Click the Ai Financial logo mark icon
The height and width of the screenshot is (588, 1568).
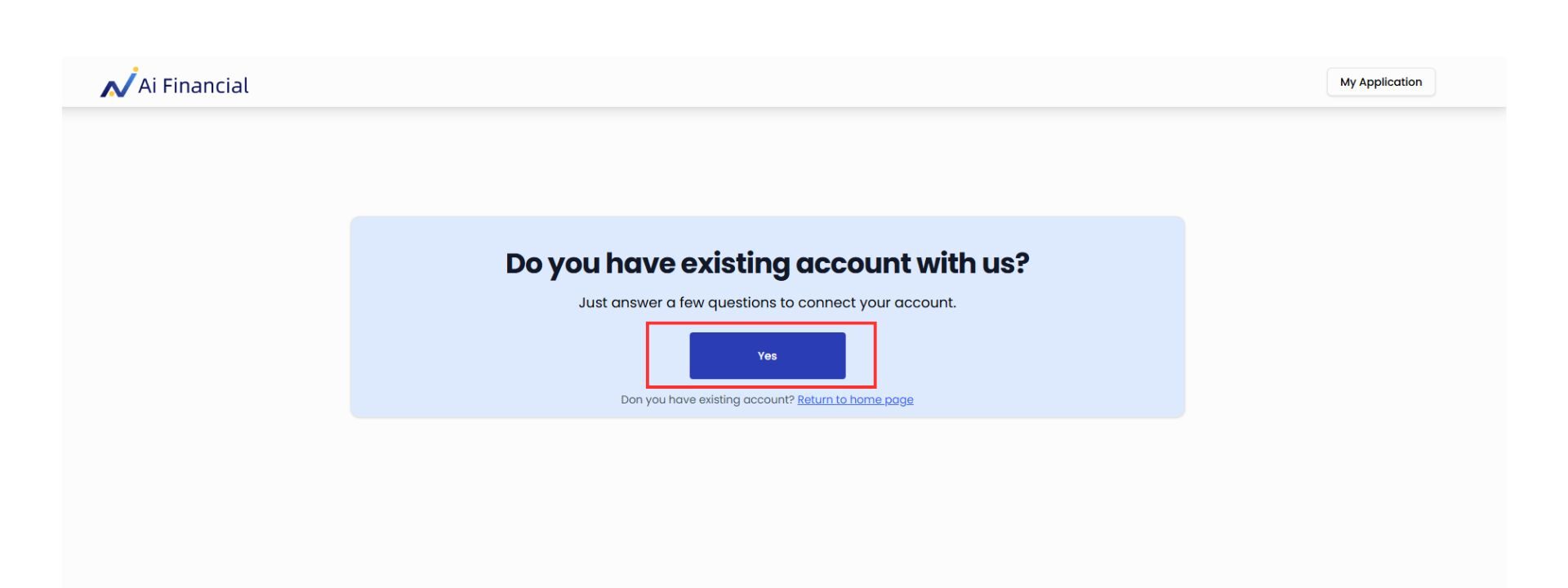[118, 83]
